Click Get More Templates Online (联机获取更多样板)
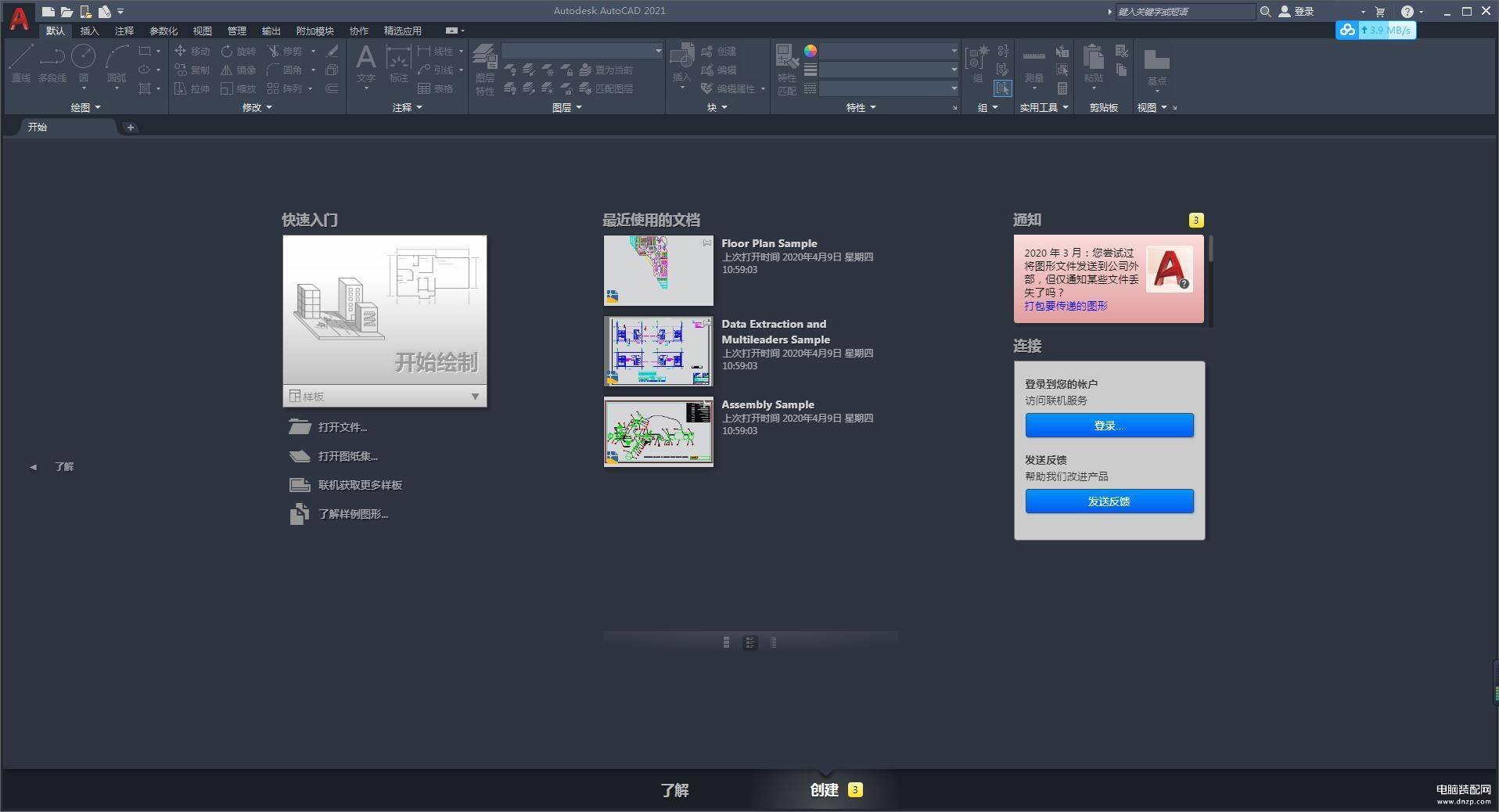 click(346, 485)
